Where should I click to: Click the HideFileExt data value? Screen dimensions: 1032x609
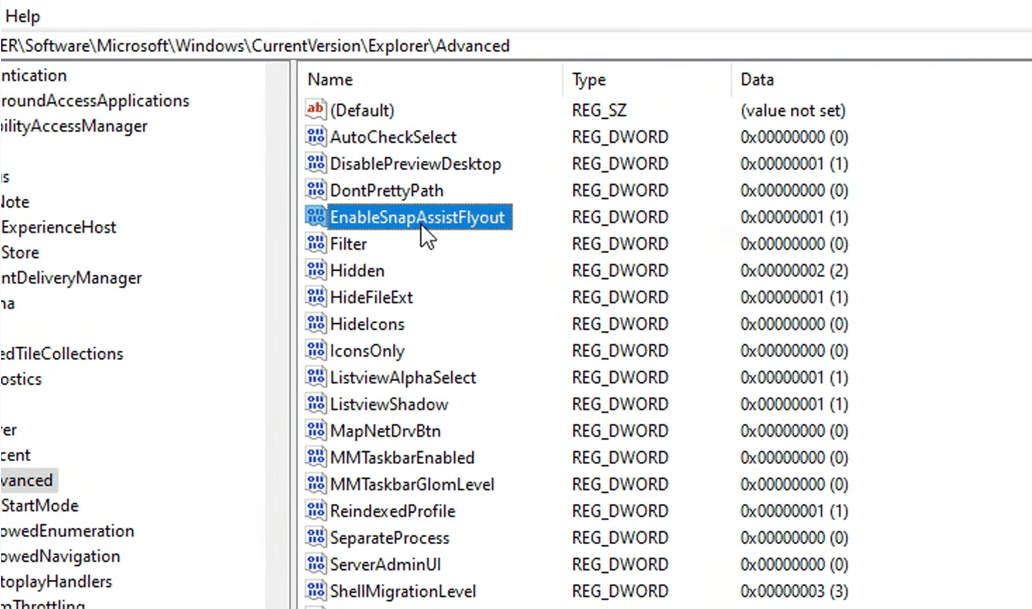pos(794,298)
